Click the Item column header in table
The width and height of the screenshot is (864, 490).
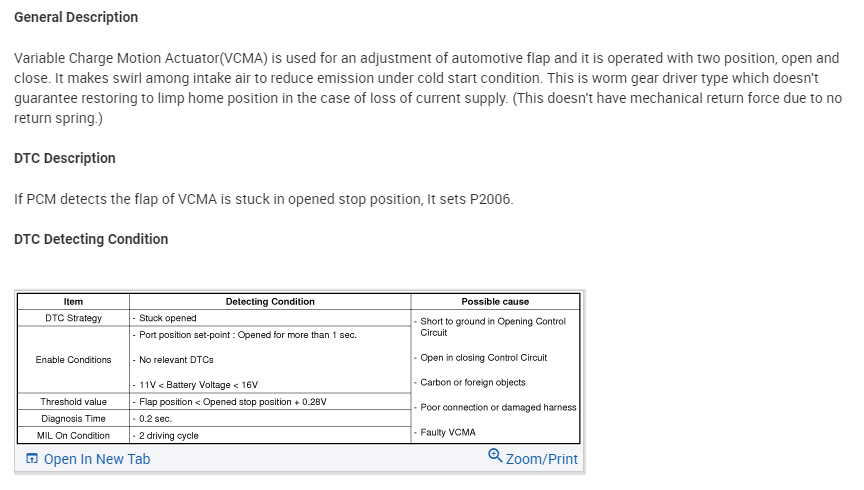coord(73,301)
